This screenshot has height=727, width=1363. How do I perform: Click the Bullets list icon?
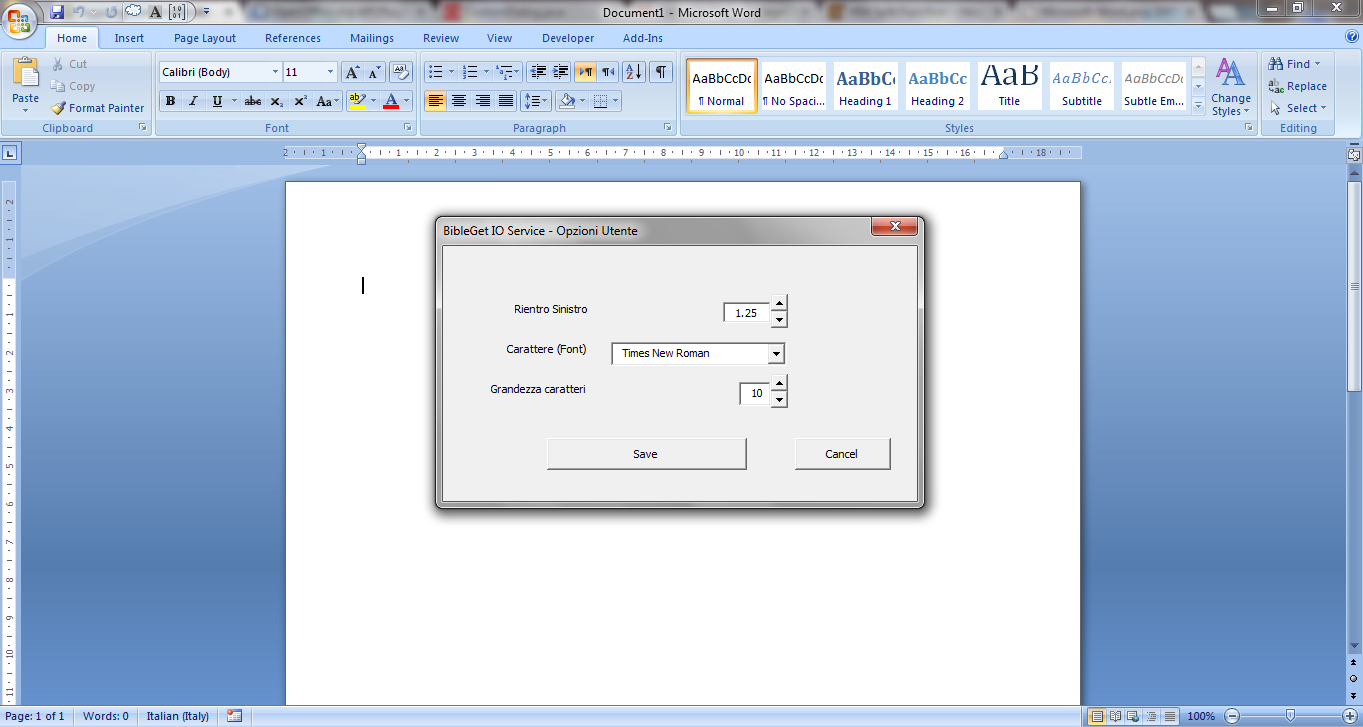coord(435,72)
